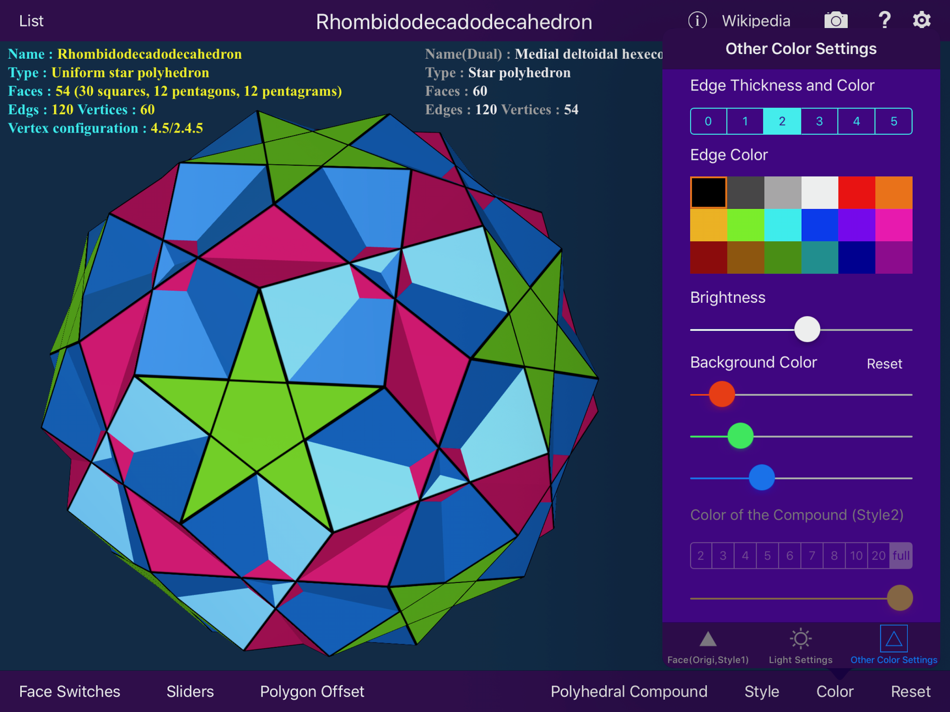The width and height of the screenshot is (950, 712).
Task: Pick dark purple edge color swatch
Action: (894, 258)
